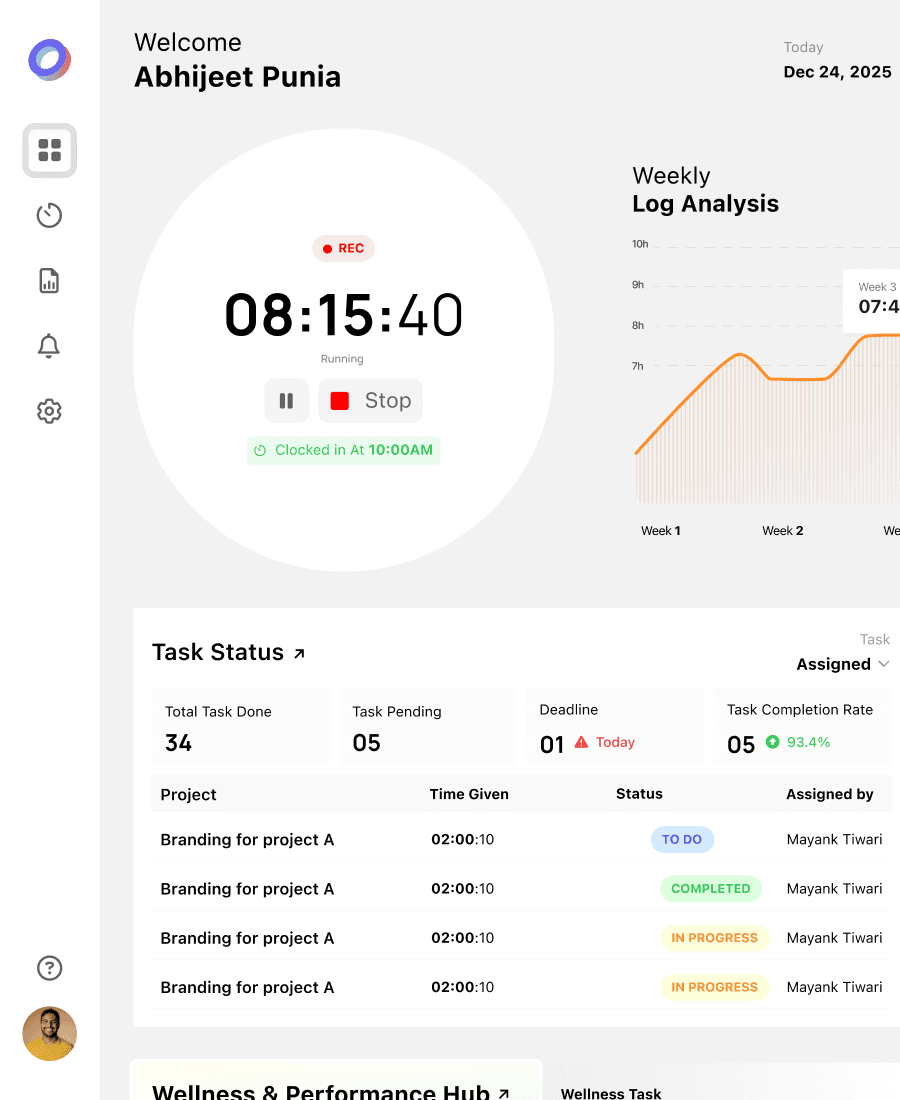This screenshot has width=900, height=1100.
Task: Select the TO DO row project name
Action: (x=247, y=840)
